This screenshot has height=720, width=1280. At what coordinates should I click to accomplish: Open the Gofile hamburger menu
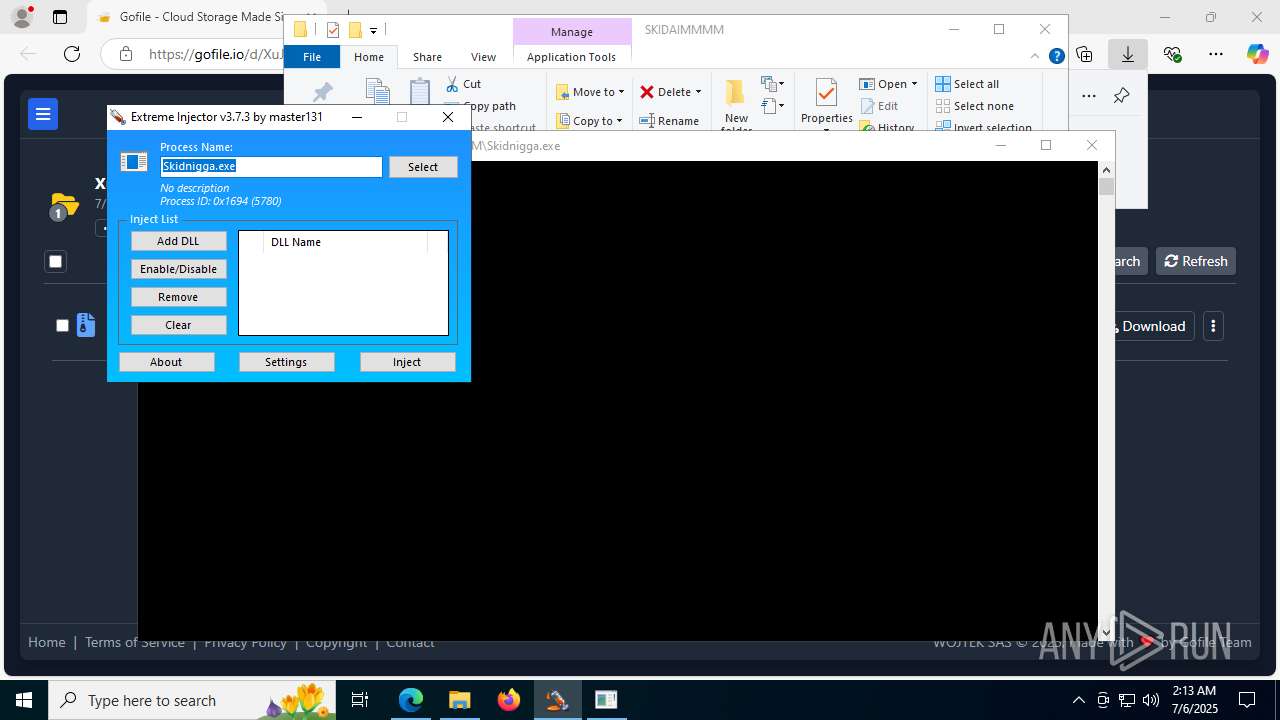coord(43,114)
